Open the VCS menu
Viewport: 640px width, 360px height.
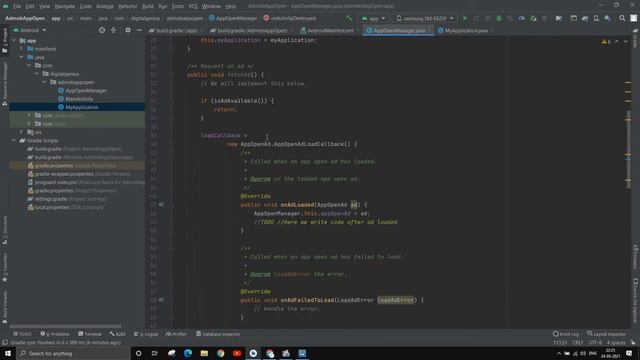point(193,6)
